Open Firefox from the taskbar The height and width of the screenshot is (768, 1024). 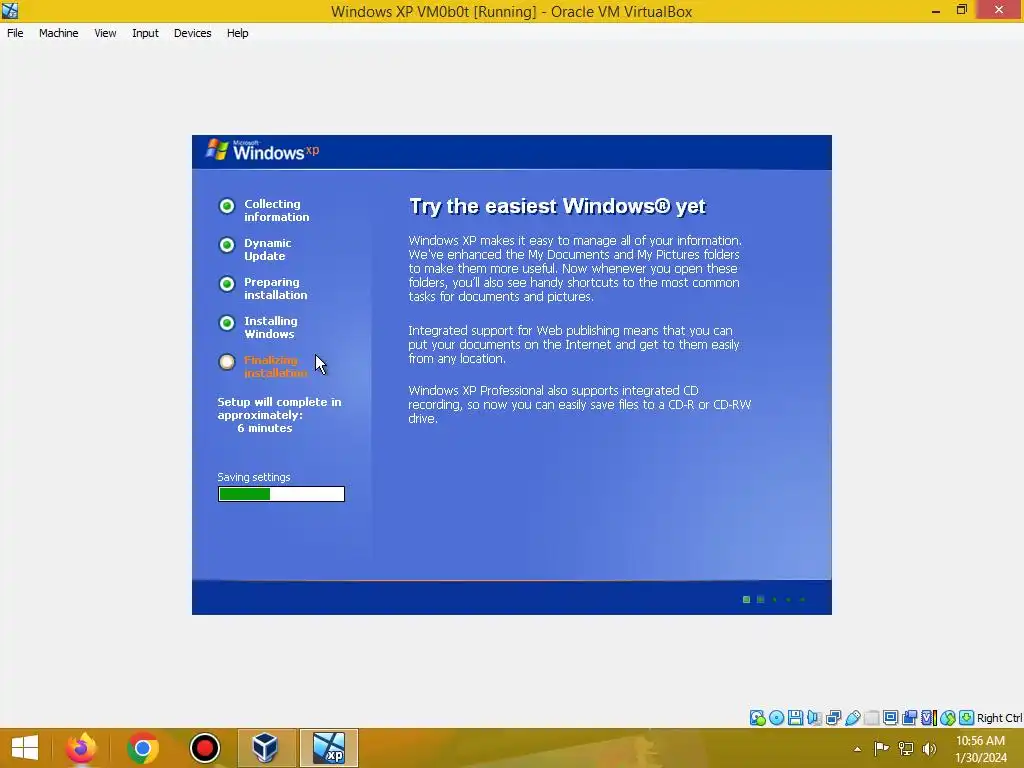tap(81, 748)
